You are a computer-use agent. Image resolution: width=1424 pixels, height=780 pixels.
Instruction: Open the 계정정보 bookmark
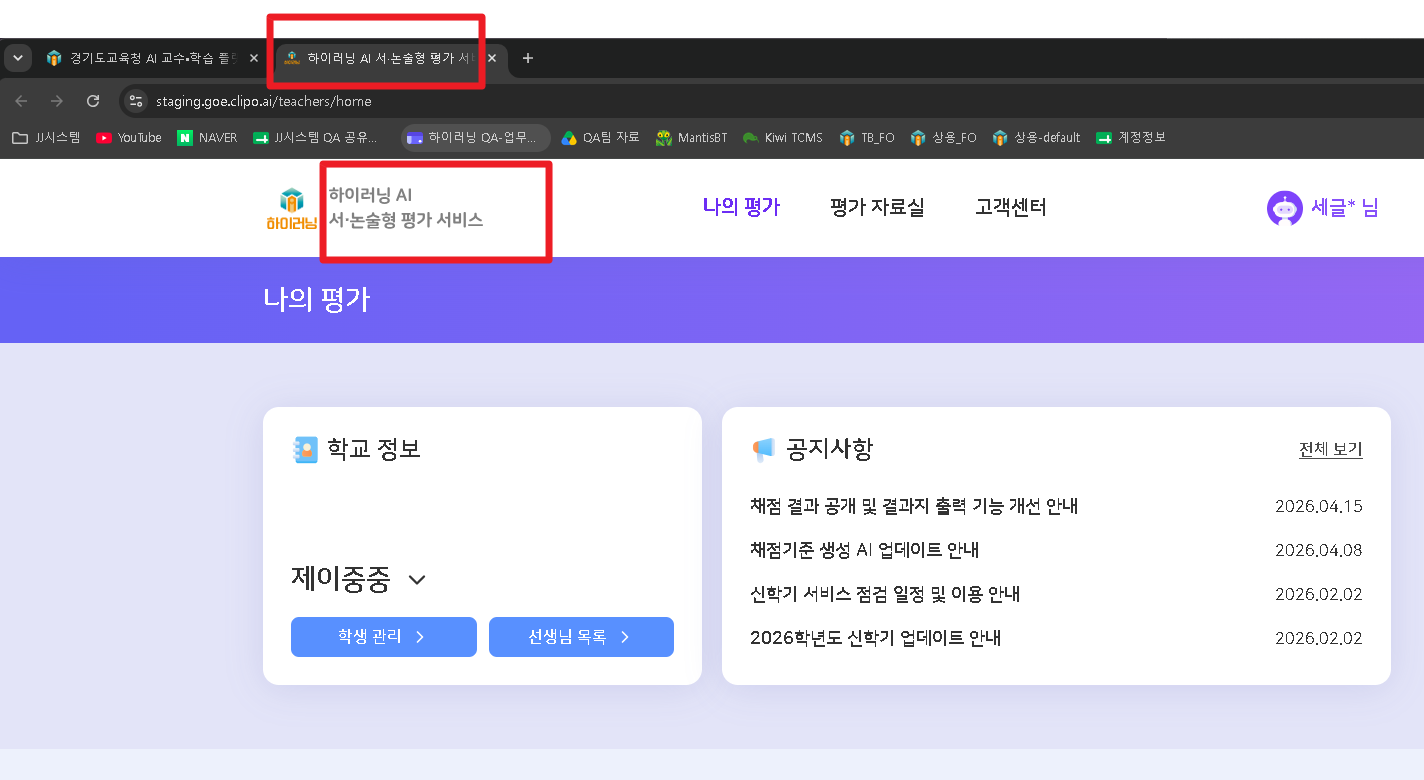[1131, 138]
